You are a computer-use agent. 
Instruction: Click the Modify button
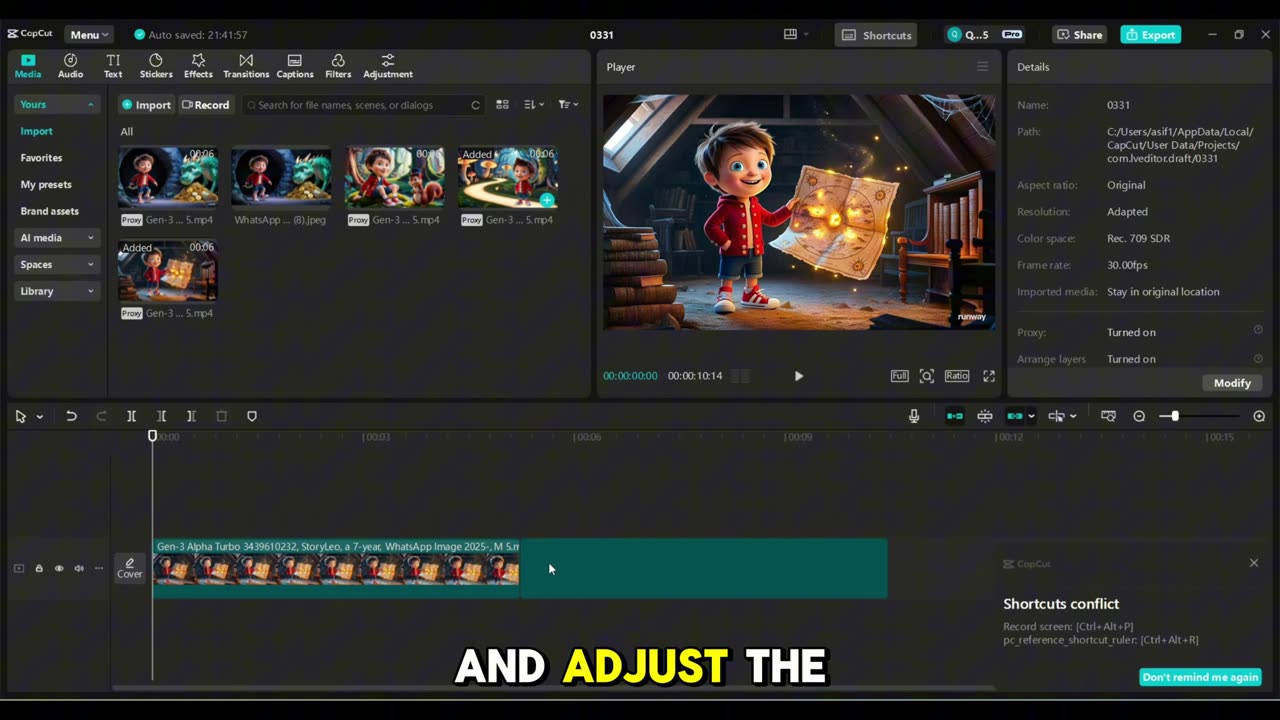click(1232, 383)
